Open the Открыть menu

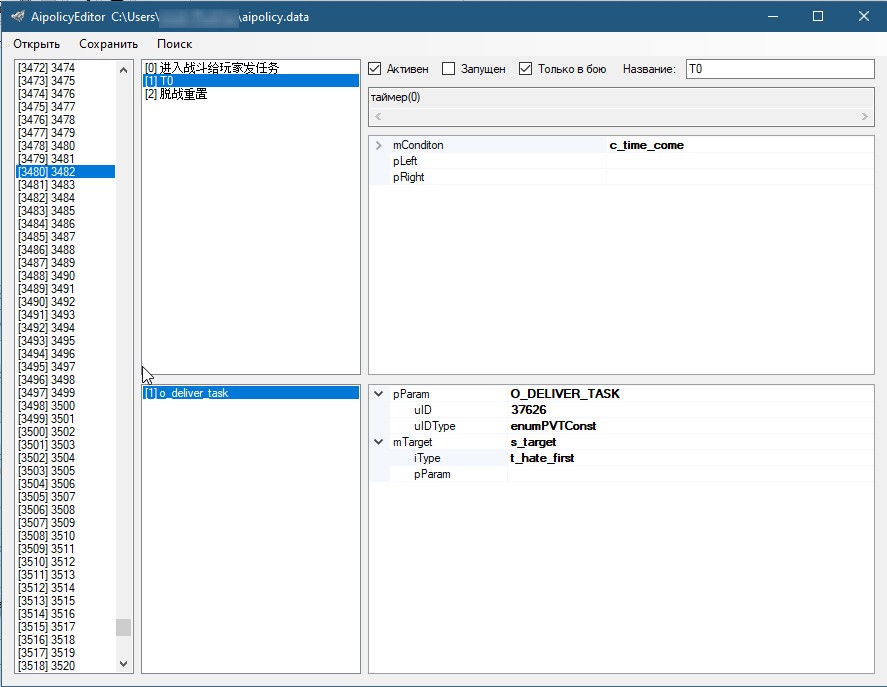[x=36, y=44]
